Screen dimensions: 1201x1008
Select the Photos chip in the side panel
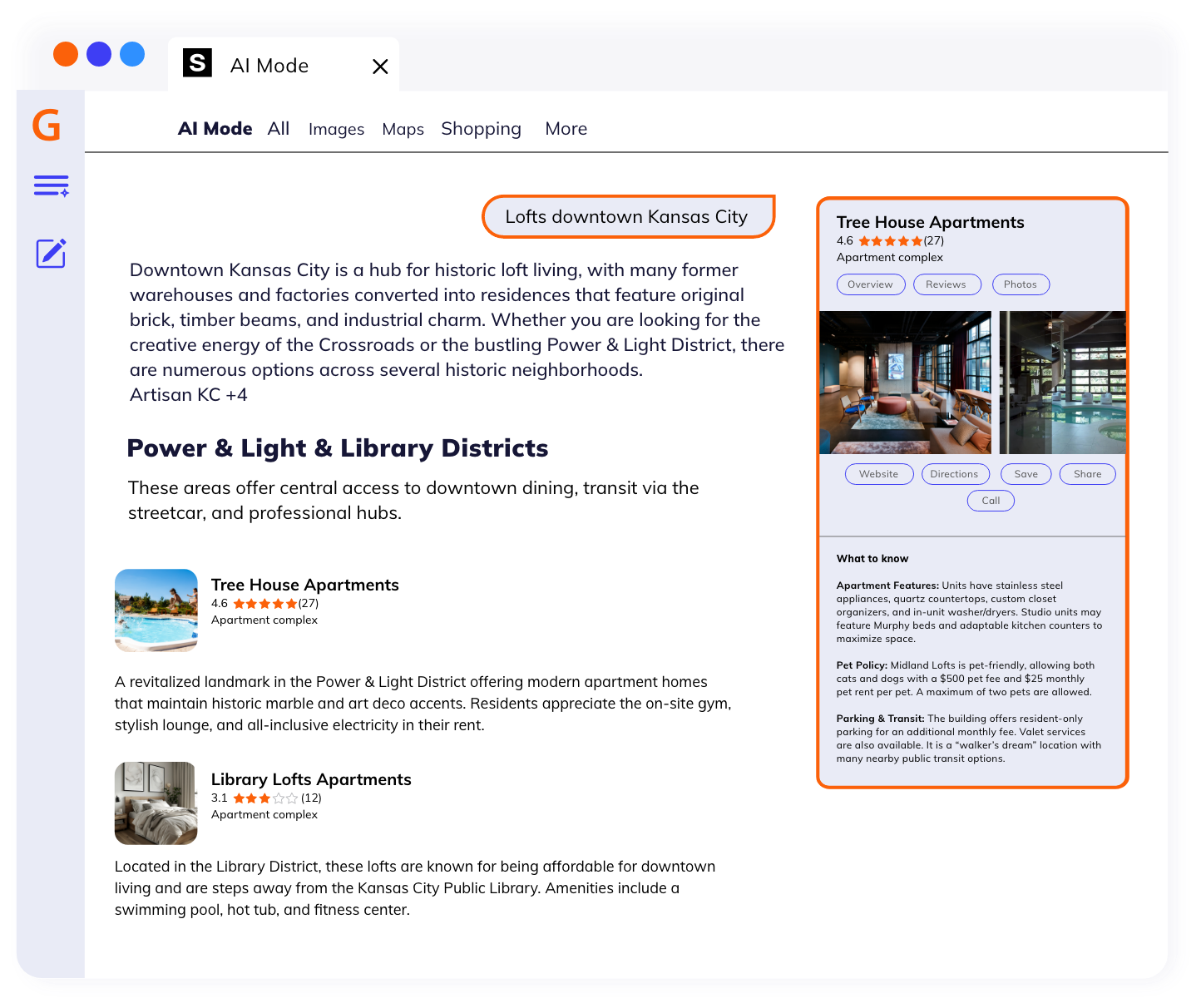point(1021,284)
